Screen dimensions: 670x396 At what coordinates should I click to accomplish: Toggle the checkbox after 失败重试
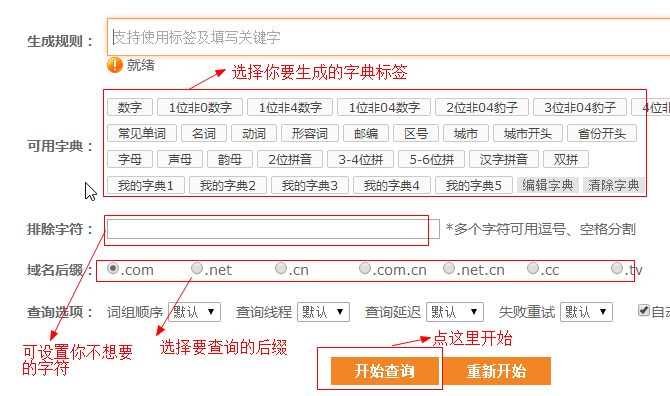[644, 310]
